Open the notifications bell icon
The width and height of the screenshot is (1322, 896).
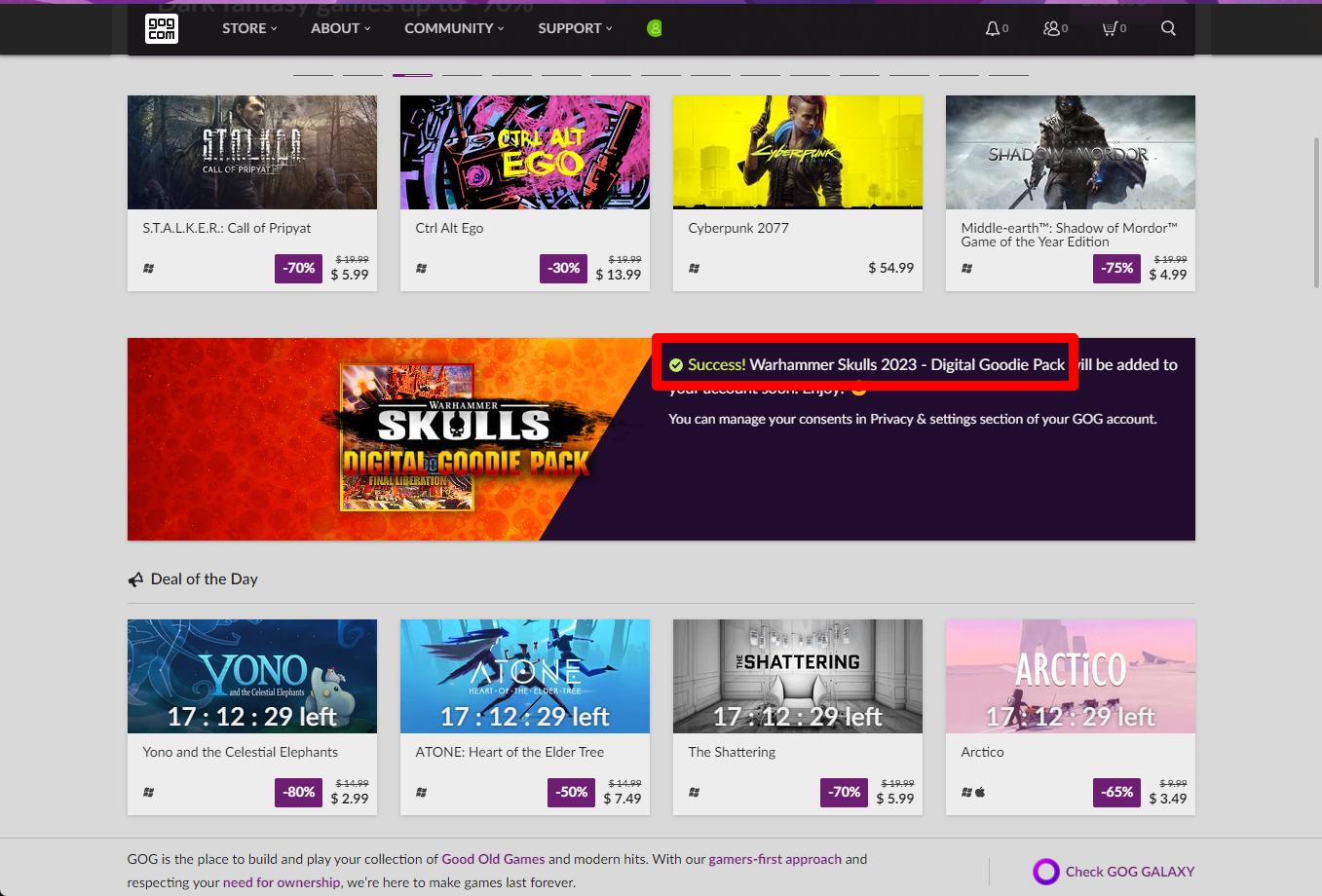point(992,28)
